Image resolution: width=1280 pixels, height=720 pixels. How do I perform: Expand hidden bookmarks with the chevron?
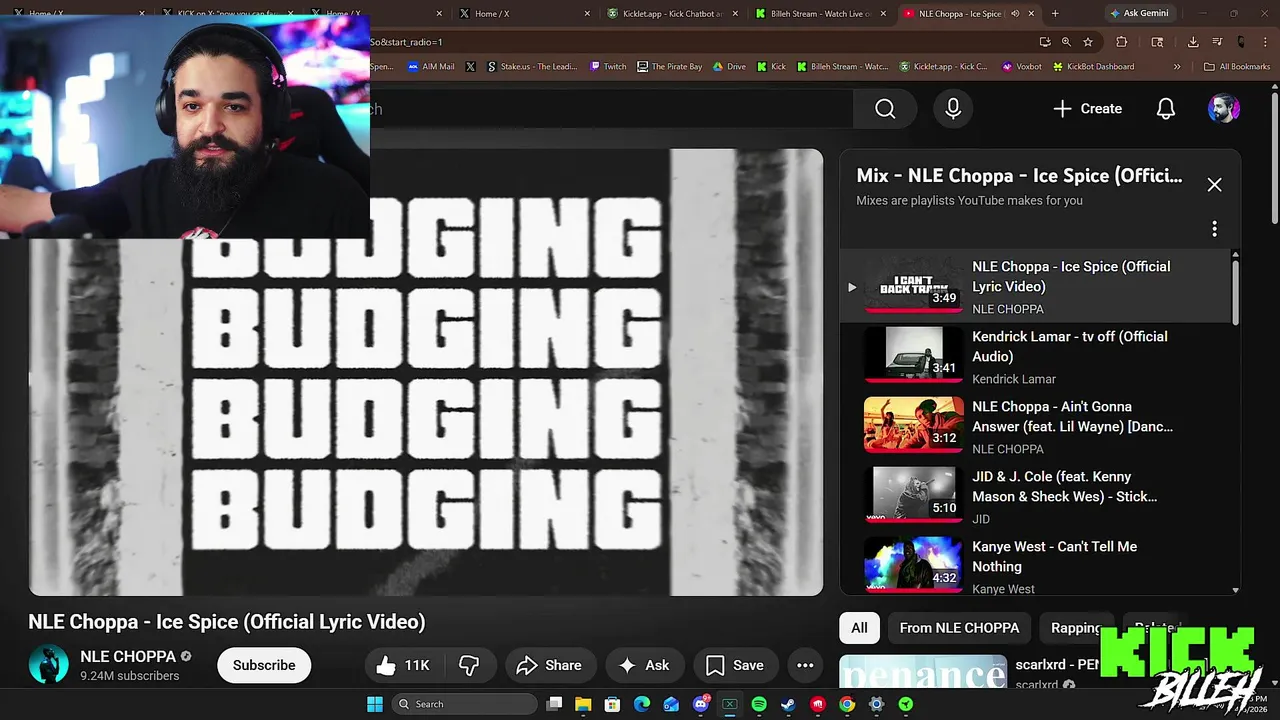[x=1177, y=67]
